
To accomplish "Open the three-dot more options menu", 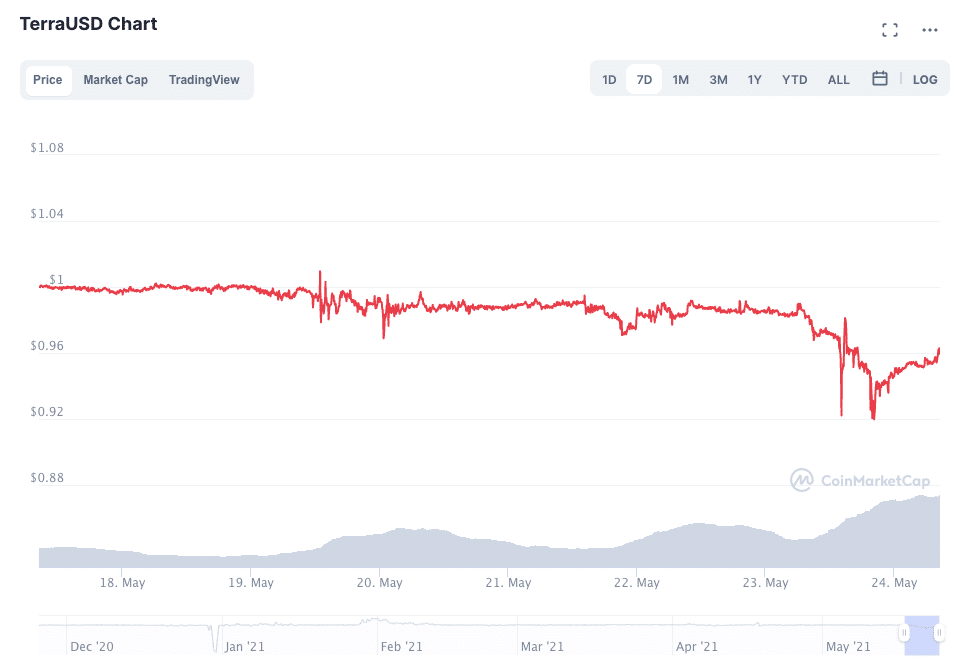I will (x=930, y=30).
